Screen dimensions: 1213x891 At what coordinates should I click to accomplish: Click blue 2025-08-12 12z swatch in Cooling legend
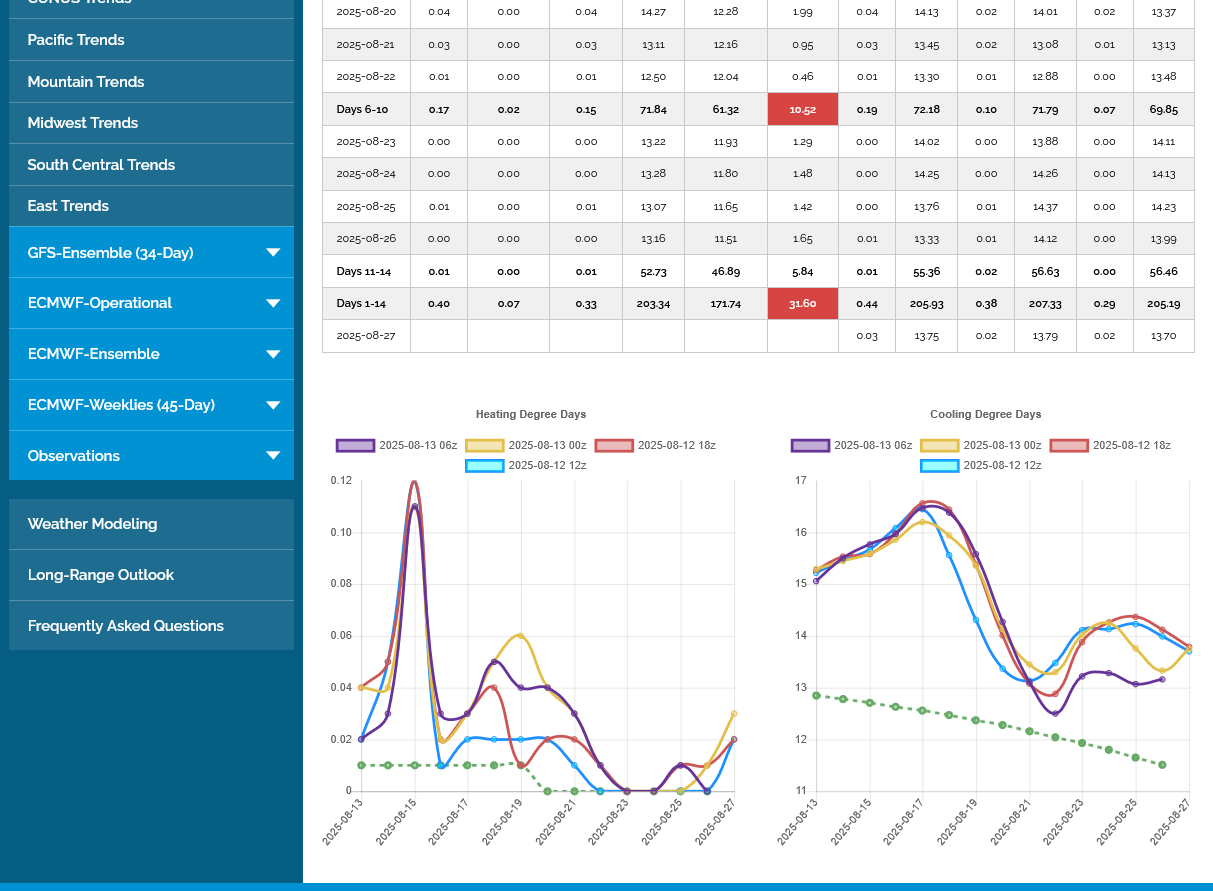coord(939,466)
